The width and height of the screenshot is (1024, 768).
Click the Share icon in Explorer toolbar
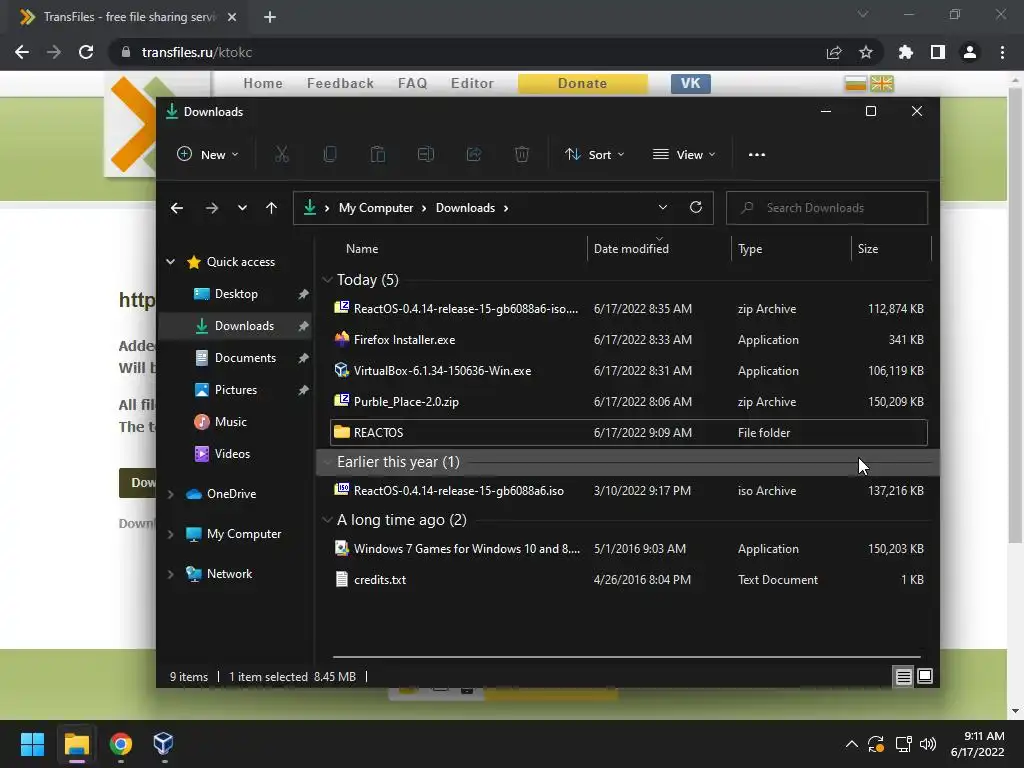tap(474, 155)
